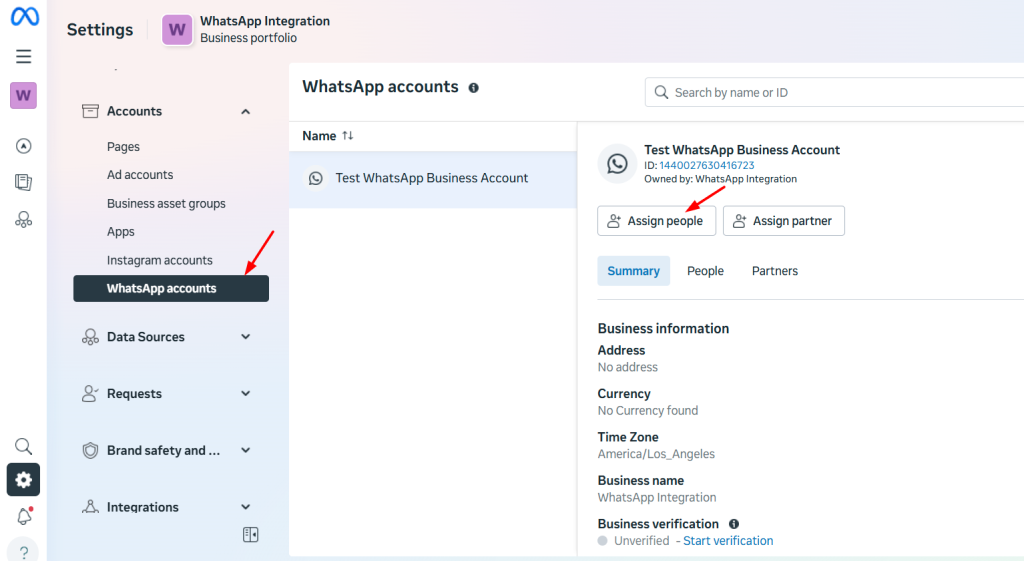Click the Start verification link

(728, 541)
